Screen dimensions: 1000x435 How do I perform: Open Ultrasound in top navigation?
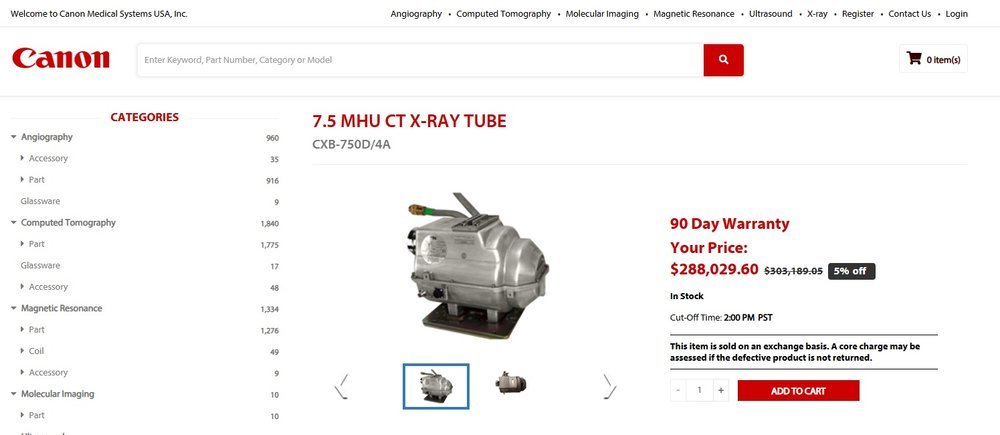click(x=770, y=13)
